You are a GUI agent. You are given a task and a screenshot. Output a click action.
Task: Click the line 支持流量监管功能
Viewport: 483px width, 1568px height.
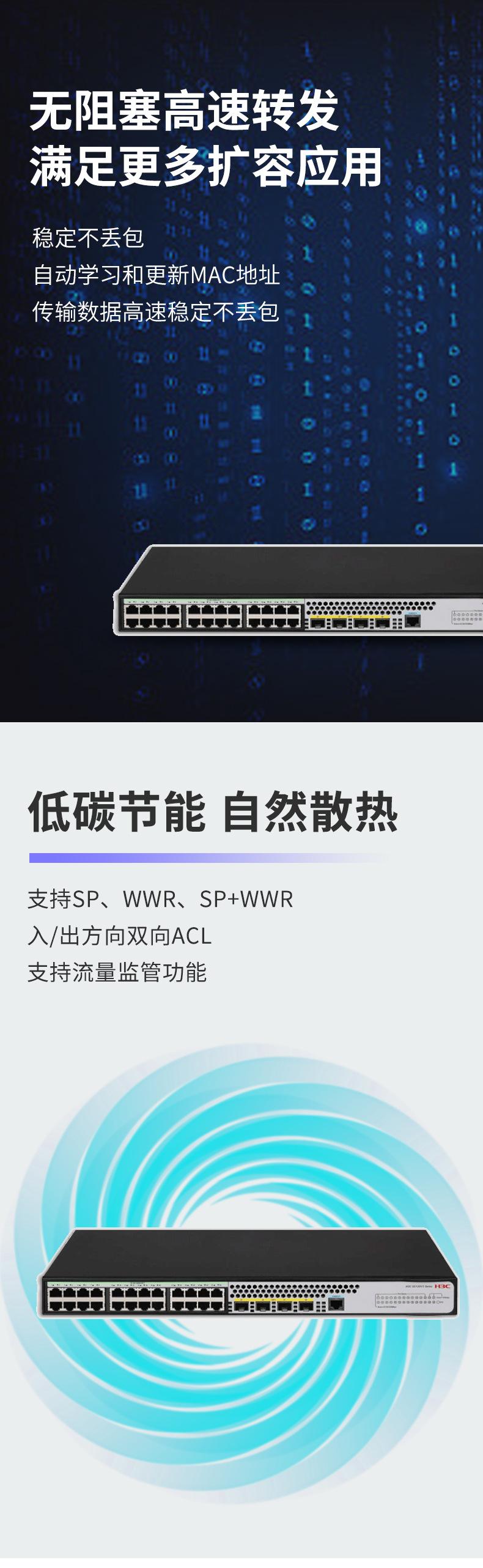[117, 972]
